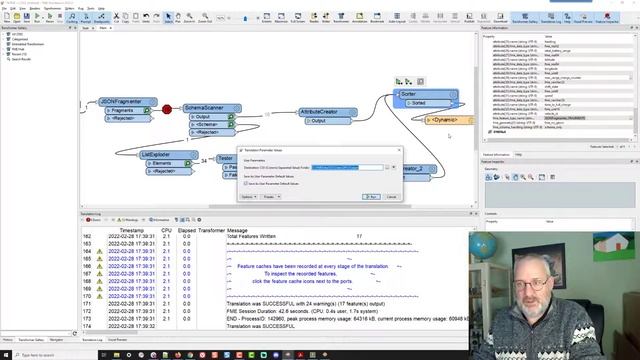Viewport: 640px width, 360px height.
Task: Undo the last action
Action: click(146, 17)
